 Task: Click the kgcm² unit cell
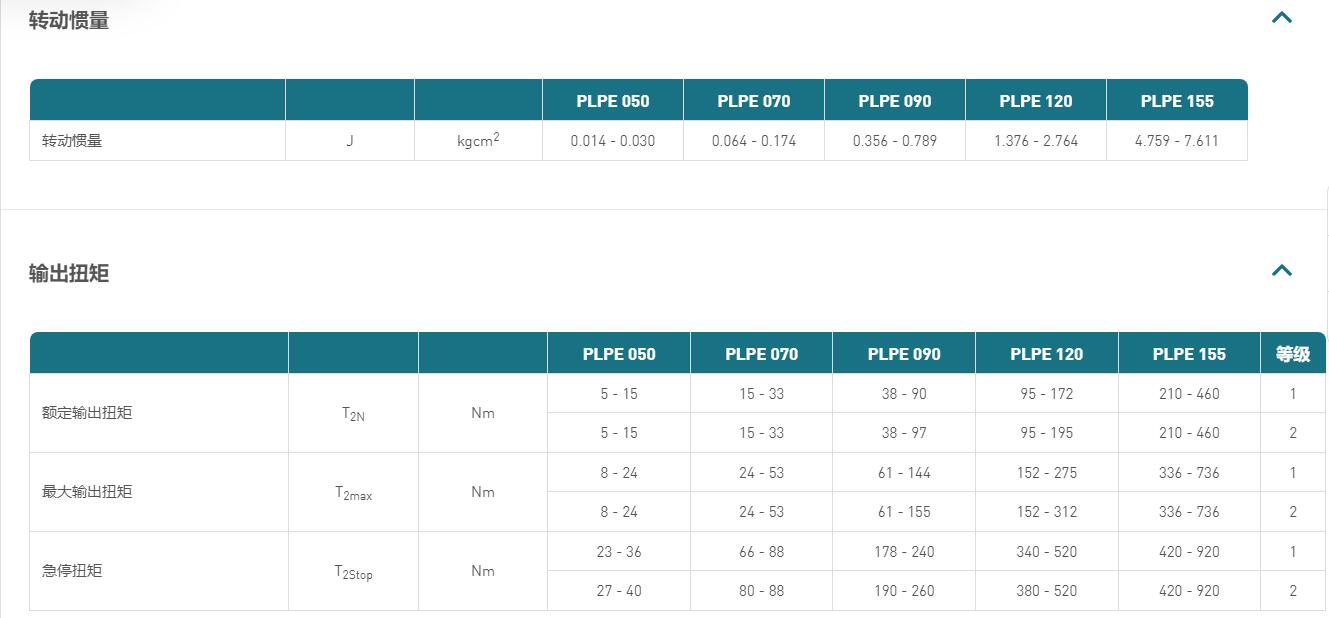click(x=478, y=140)
